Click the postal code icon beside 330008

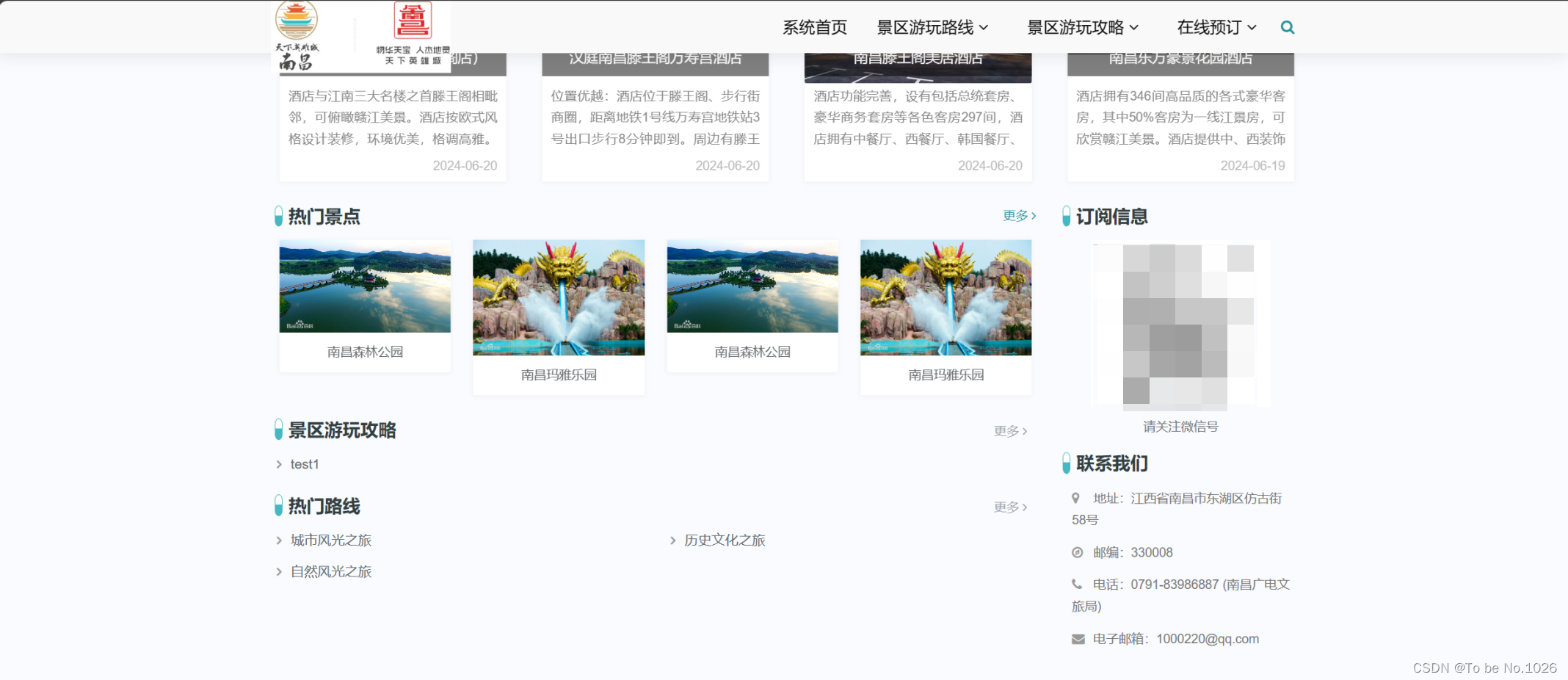click(1076, 552)
